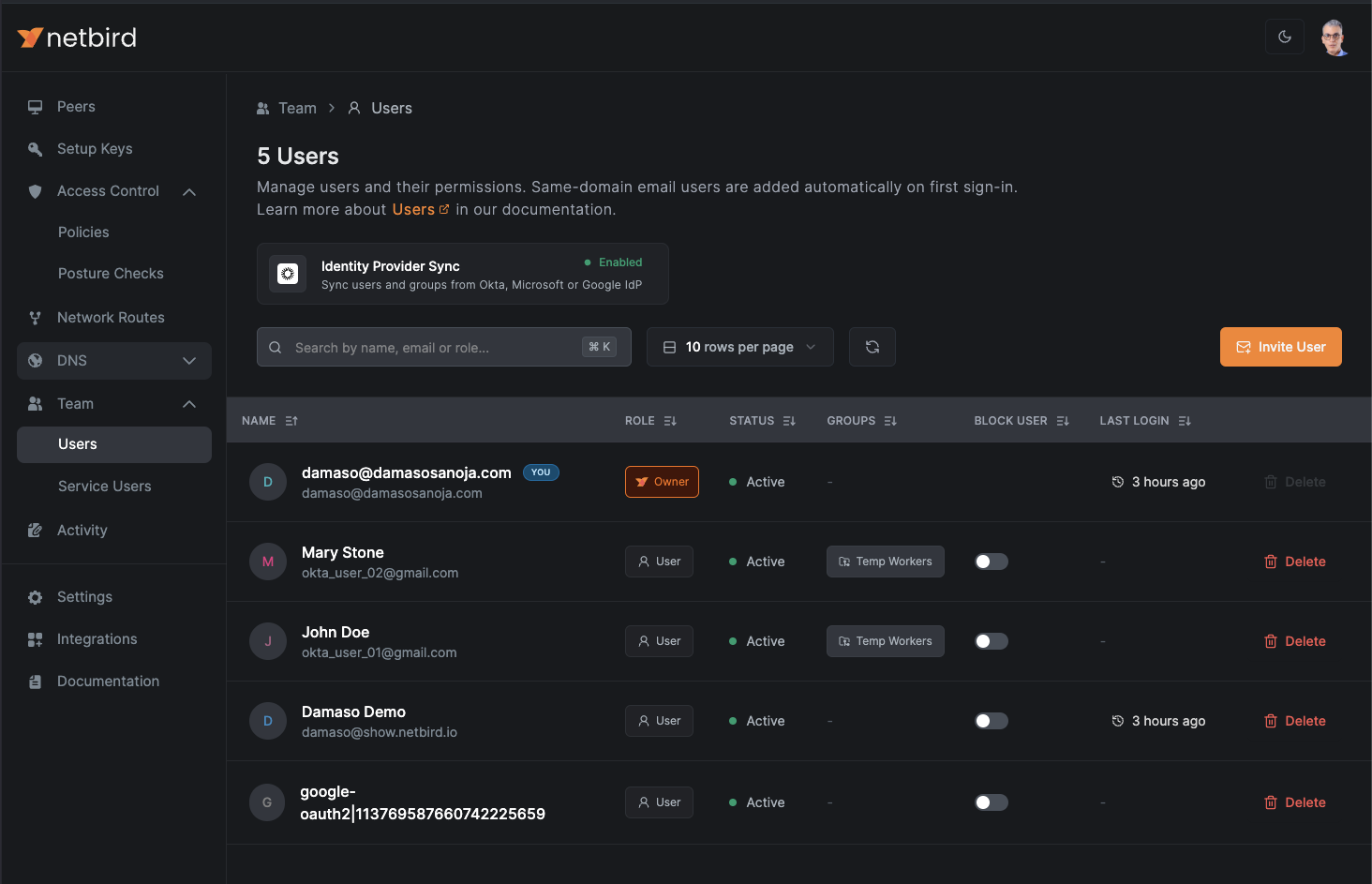
Task: Click the Activity sidebar icon
Action: coord(35,530)
